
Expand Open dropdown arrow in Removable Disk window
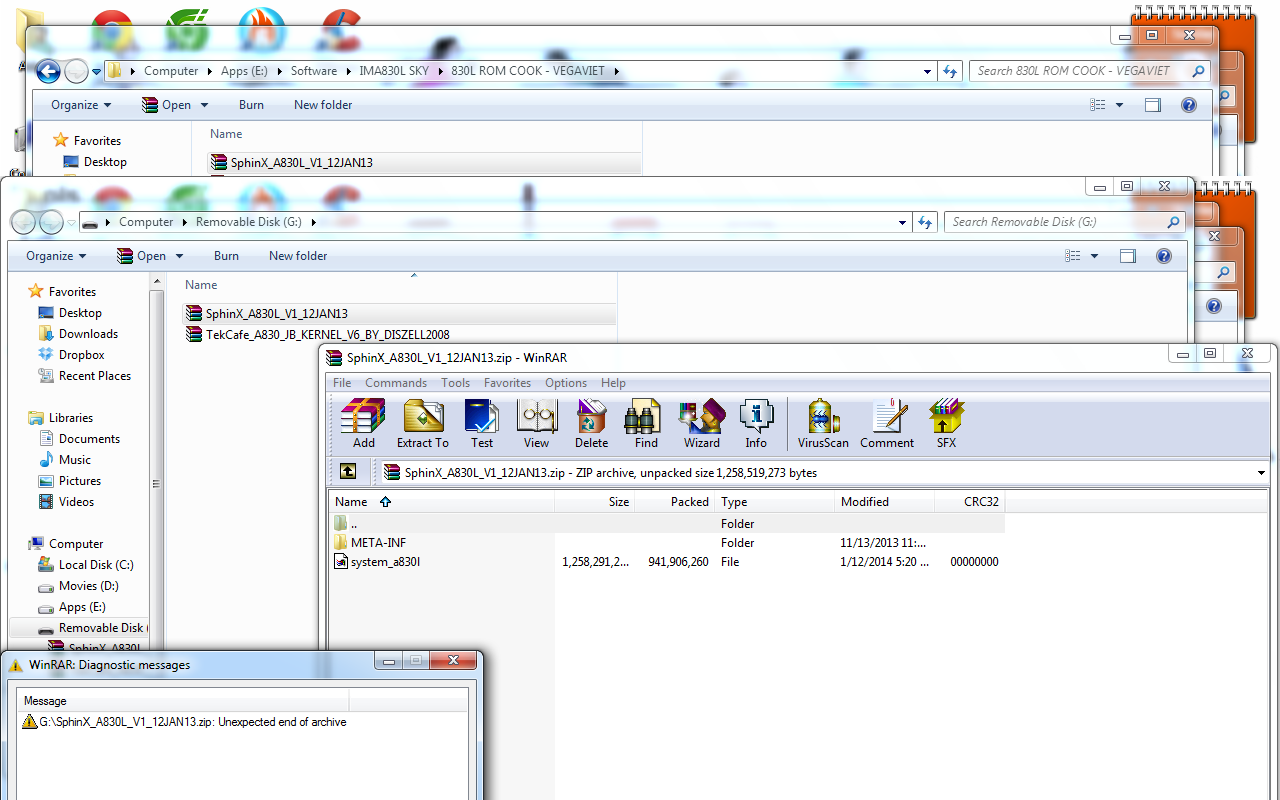coord(180,256)
